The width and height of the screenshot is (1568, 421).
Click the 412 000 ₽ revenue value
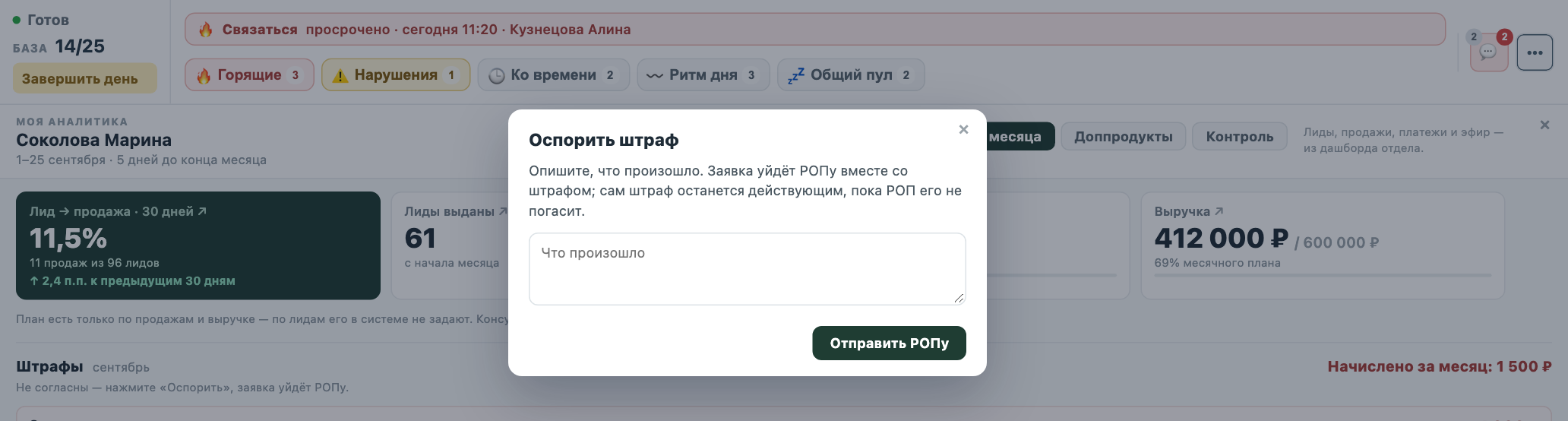(1221, 239)
